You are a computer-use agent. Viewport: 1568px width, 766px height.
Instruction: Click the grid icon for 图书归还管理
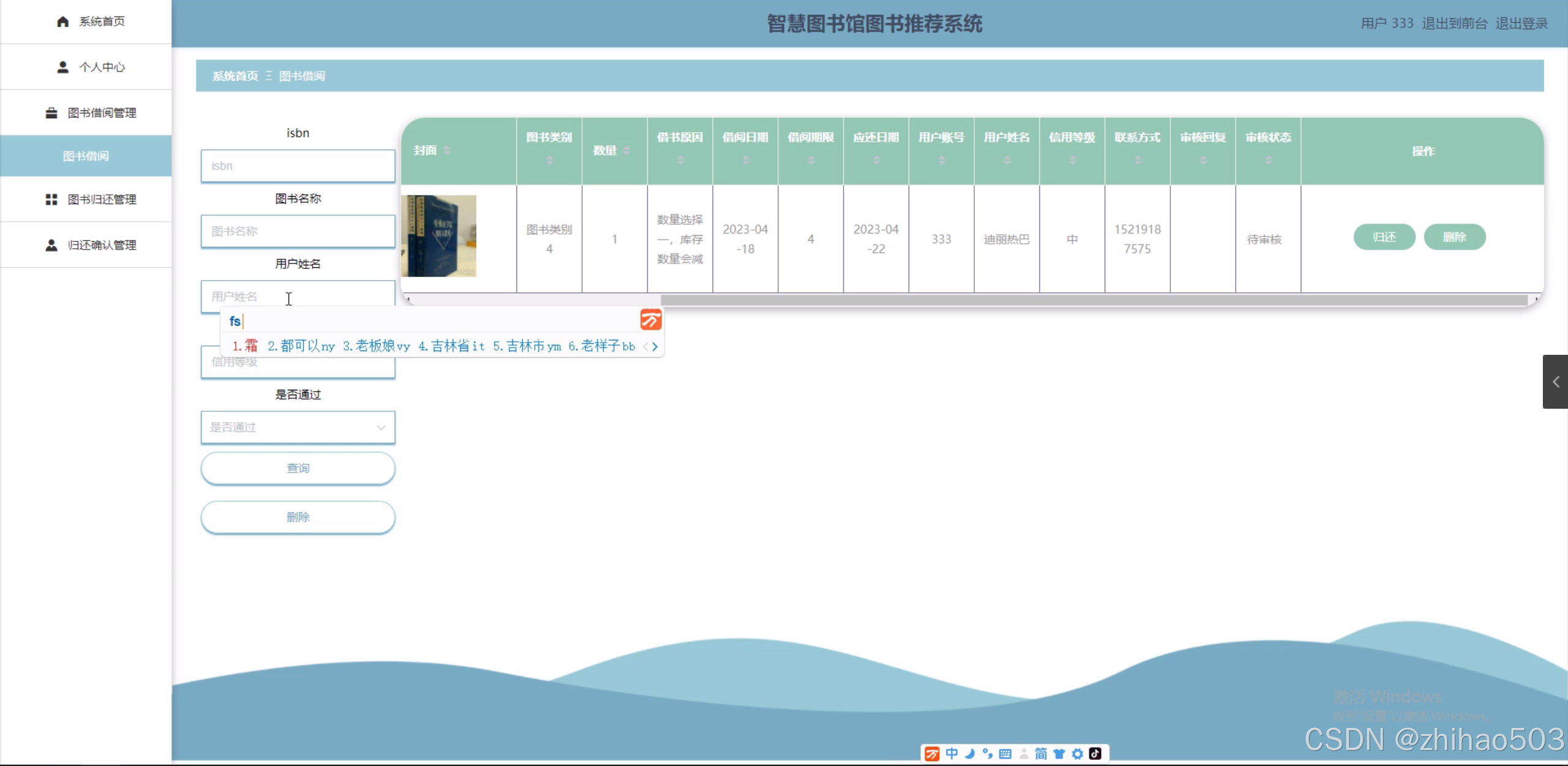coord(51,199)
